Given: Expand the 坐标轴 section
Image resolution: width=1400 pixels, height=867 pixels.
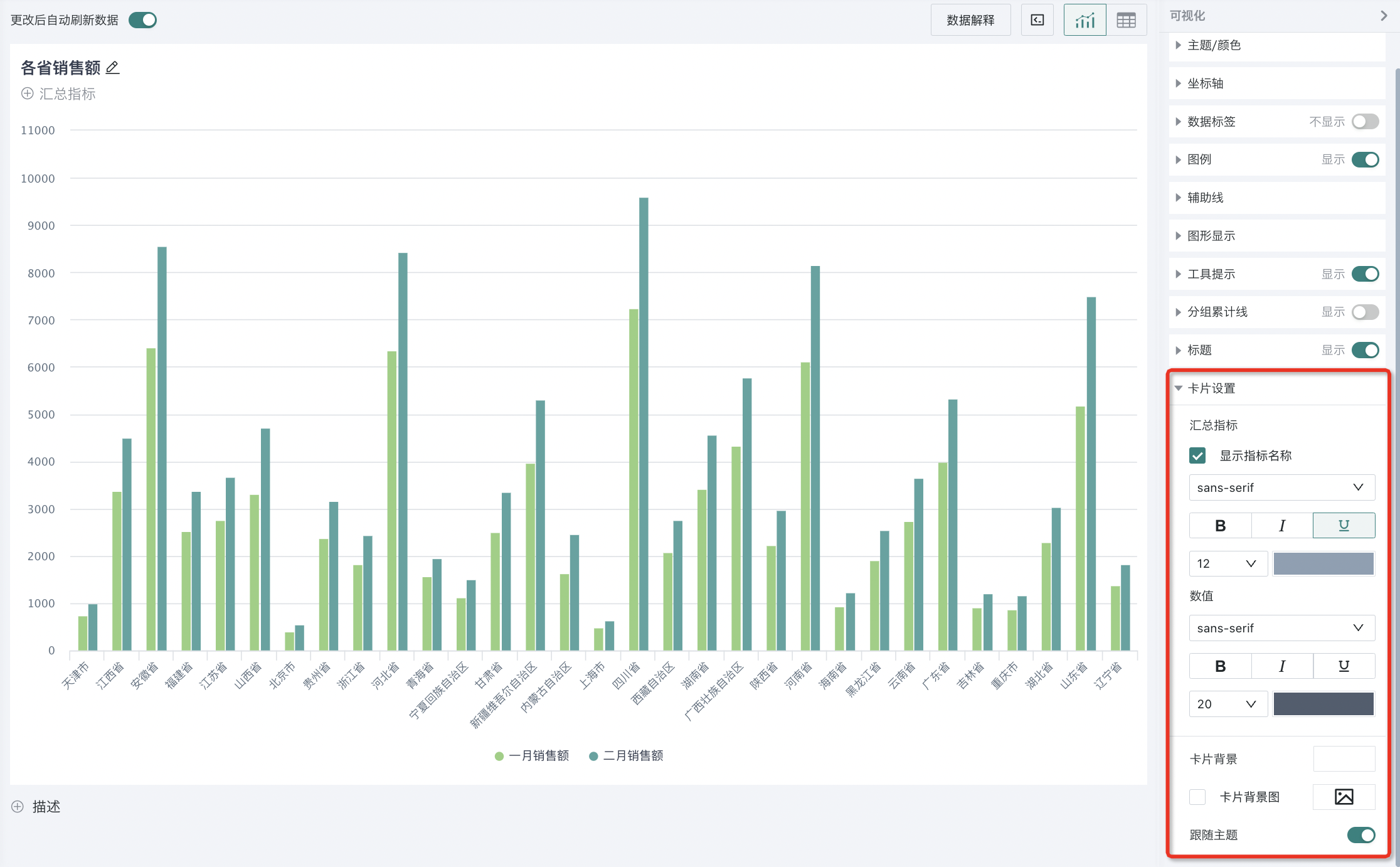Looking at the screenshot, I should click(x=1204, y=83).
